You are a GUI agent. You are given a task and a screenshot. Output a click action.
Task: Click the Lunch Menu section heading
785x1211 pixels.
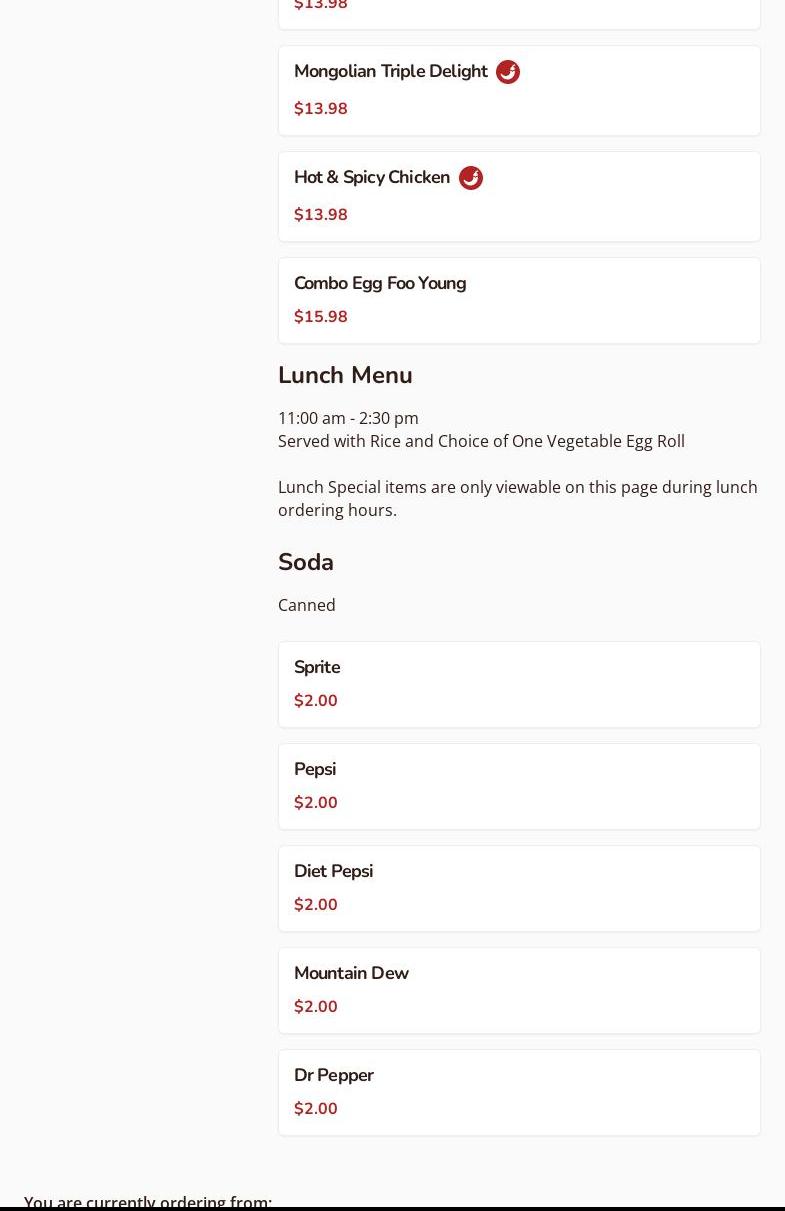[x=345, y=375]
